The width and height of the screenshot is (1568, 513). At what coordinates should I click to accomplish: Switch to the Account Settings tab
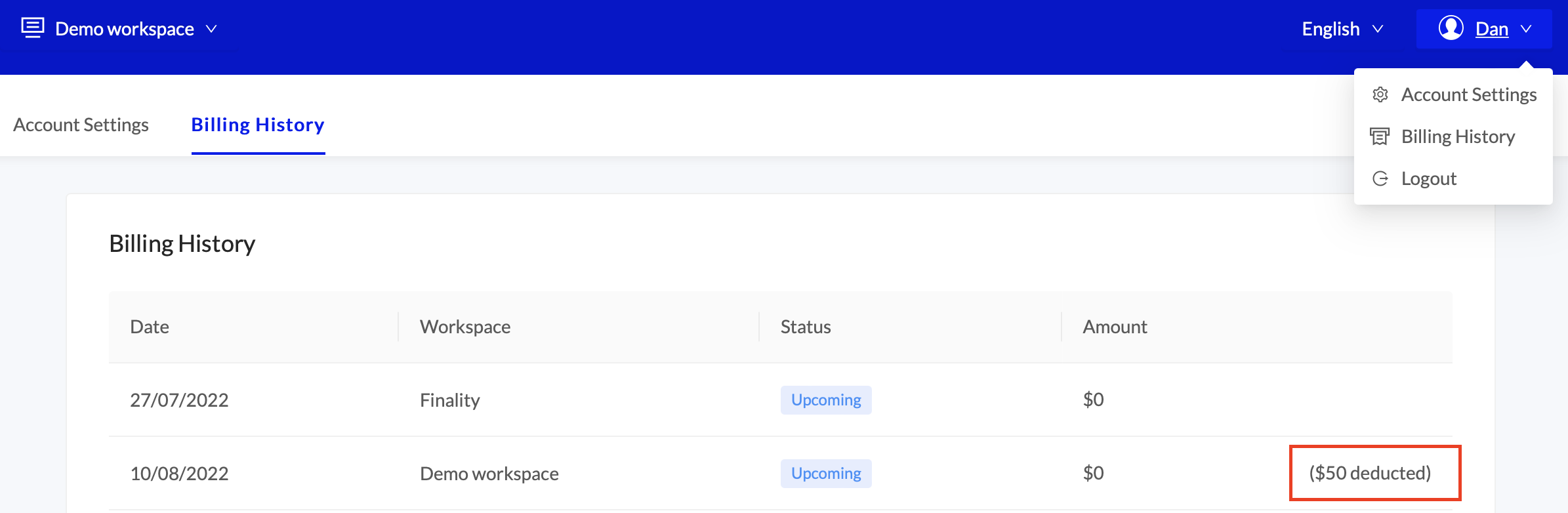click(81, 125)
